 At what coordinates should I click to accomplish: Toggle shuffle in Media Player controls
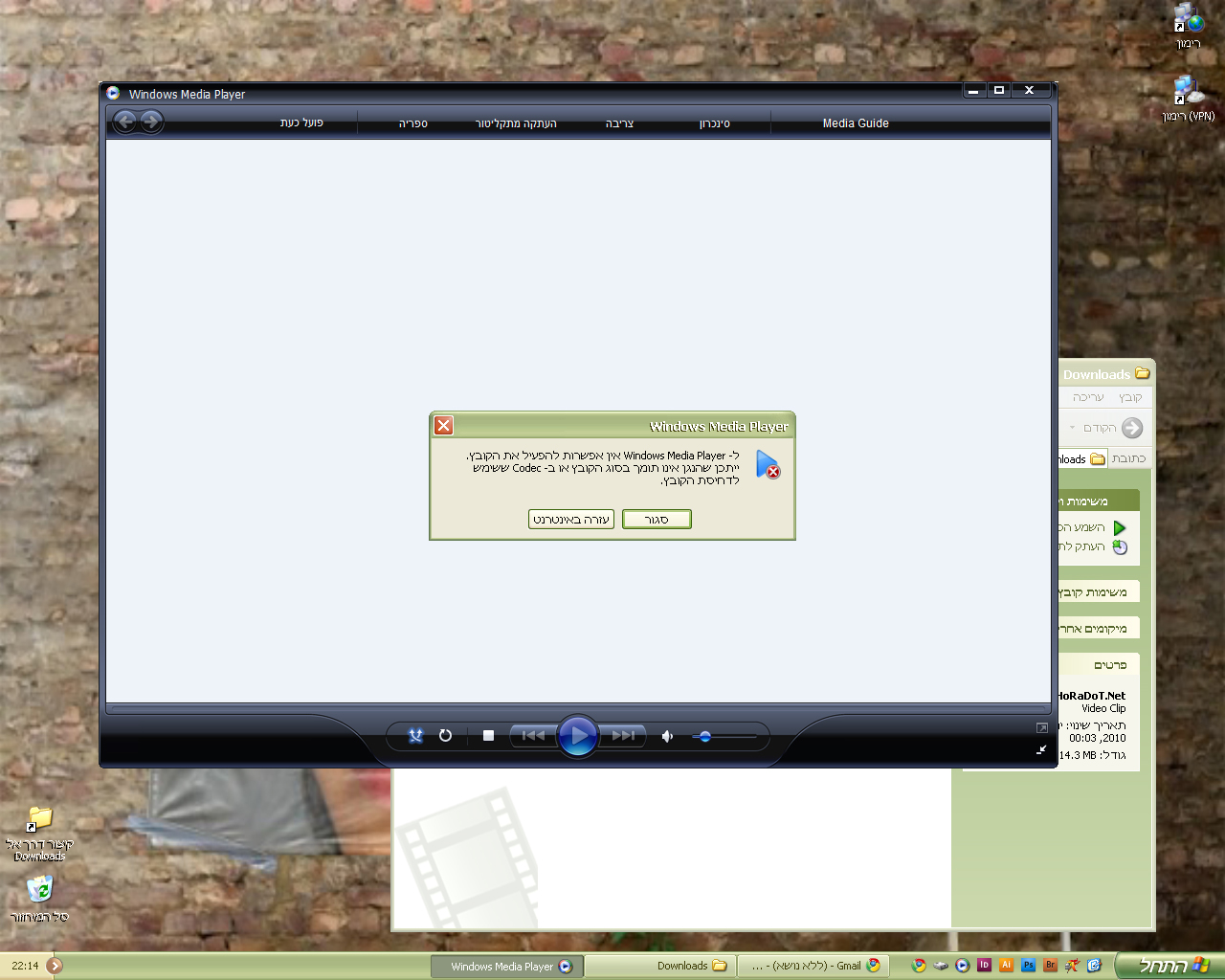[x=415, y=736]
